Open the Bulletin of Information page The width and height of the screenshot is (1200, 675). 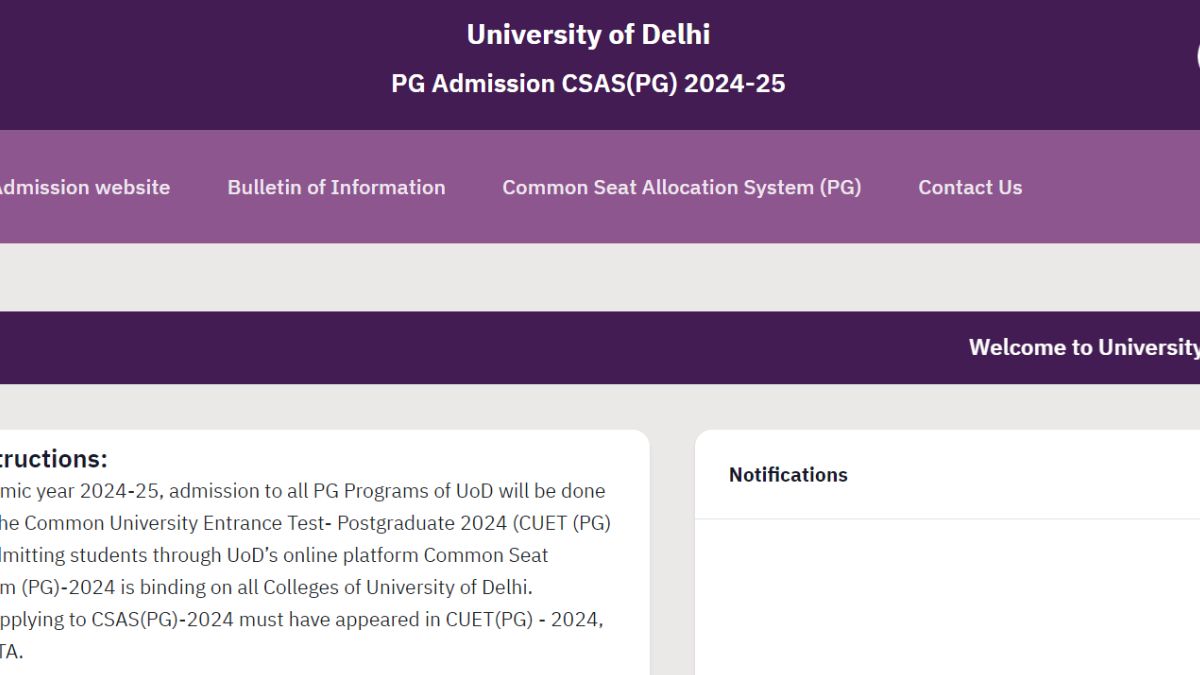pos(336,187)
